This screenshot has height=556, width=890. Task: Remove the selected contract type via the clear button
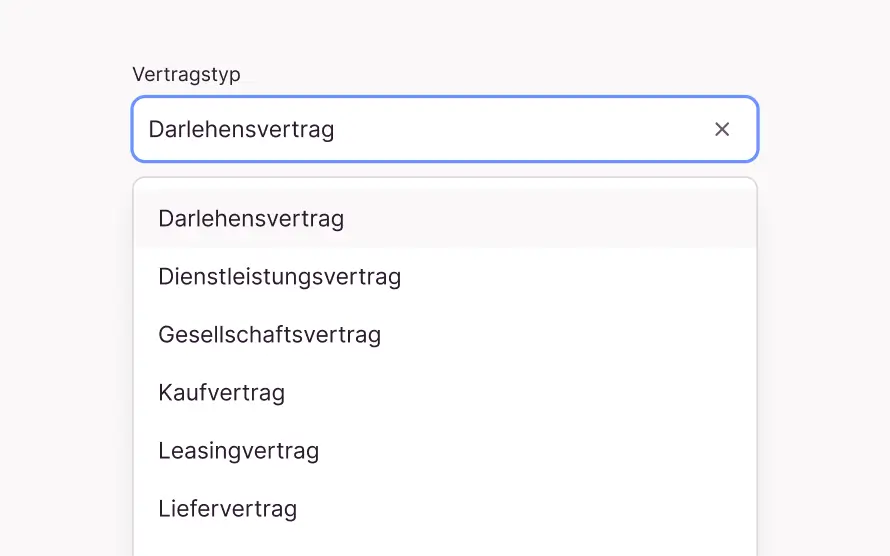[x=722, y=129]
